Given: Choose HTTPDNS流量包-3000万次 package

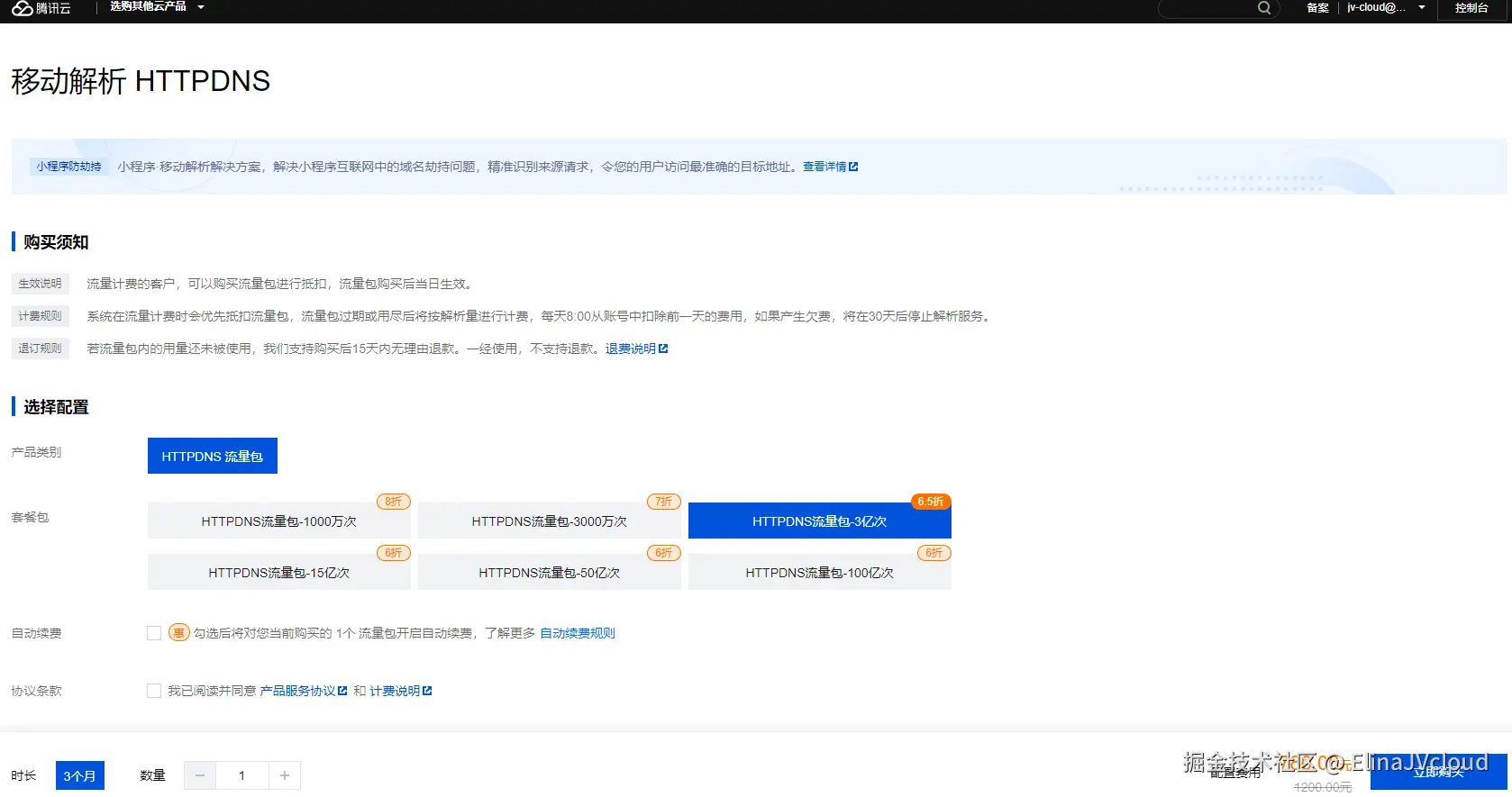Looking at the screenshot, I should [x=550, y=521].
